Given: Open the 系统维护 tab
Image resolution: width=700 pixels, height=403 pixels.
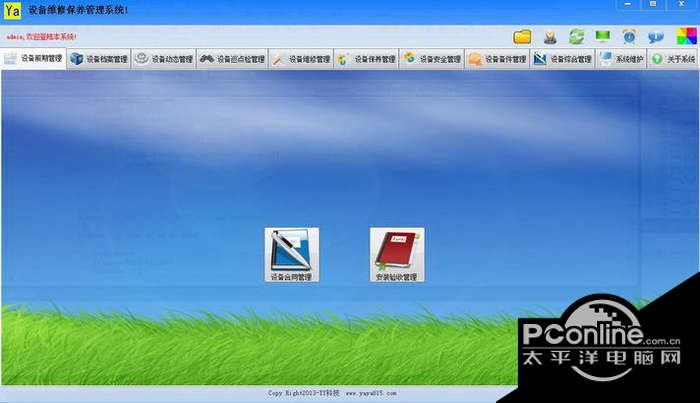Looking at the screenshot, I should click(621, 59).
